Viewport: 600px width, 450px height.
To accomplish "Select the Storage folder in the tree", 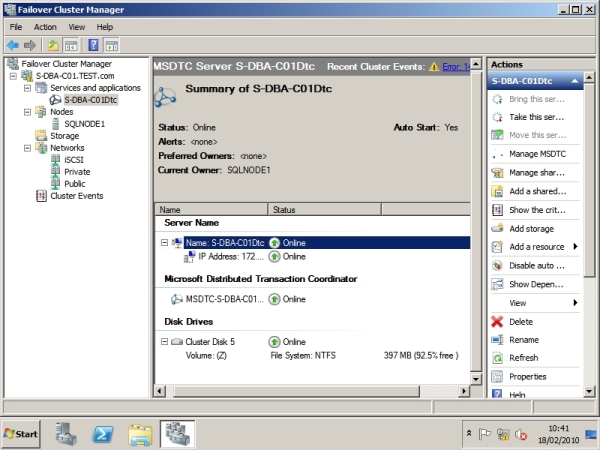I will [x=64, y=136].
